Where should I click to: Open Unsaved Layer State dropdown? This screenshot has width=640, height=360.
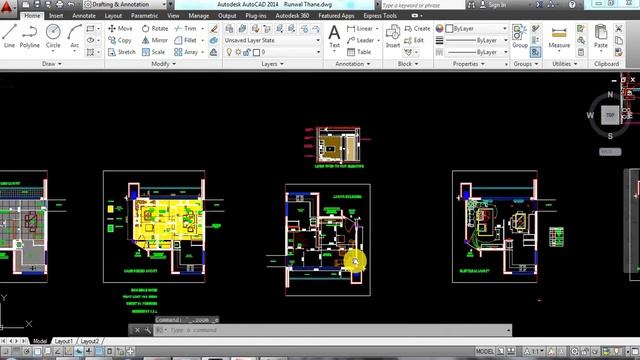272,40
